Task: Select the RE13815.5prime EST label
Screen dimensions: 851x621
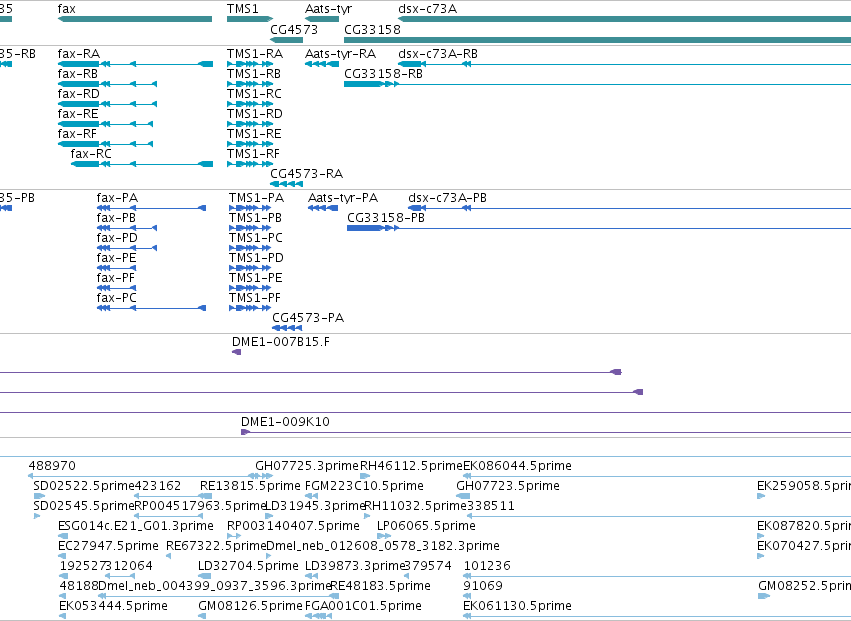Action: (x=250, y=486)
